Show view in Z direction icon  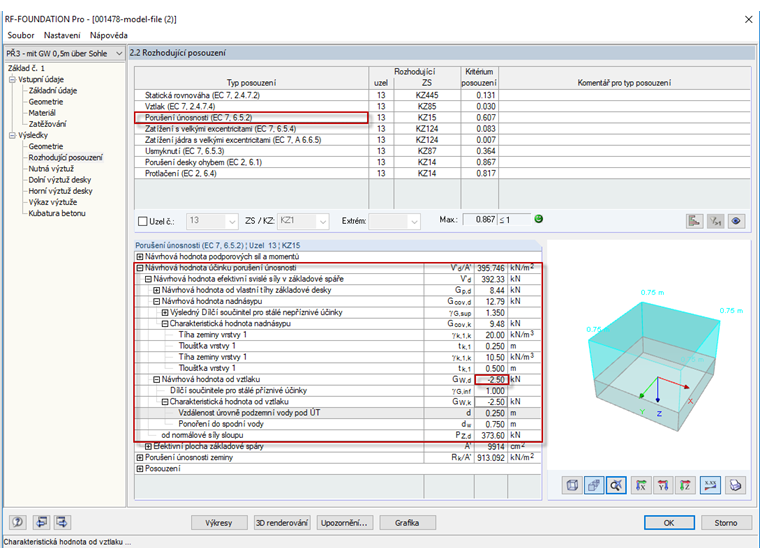tap(685, 485)
